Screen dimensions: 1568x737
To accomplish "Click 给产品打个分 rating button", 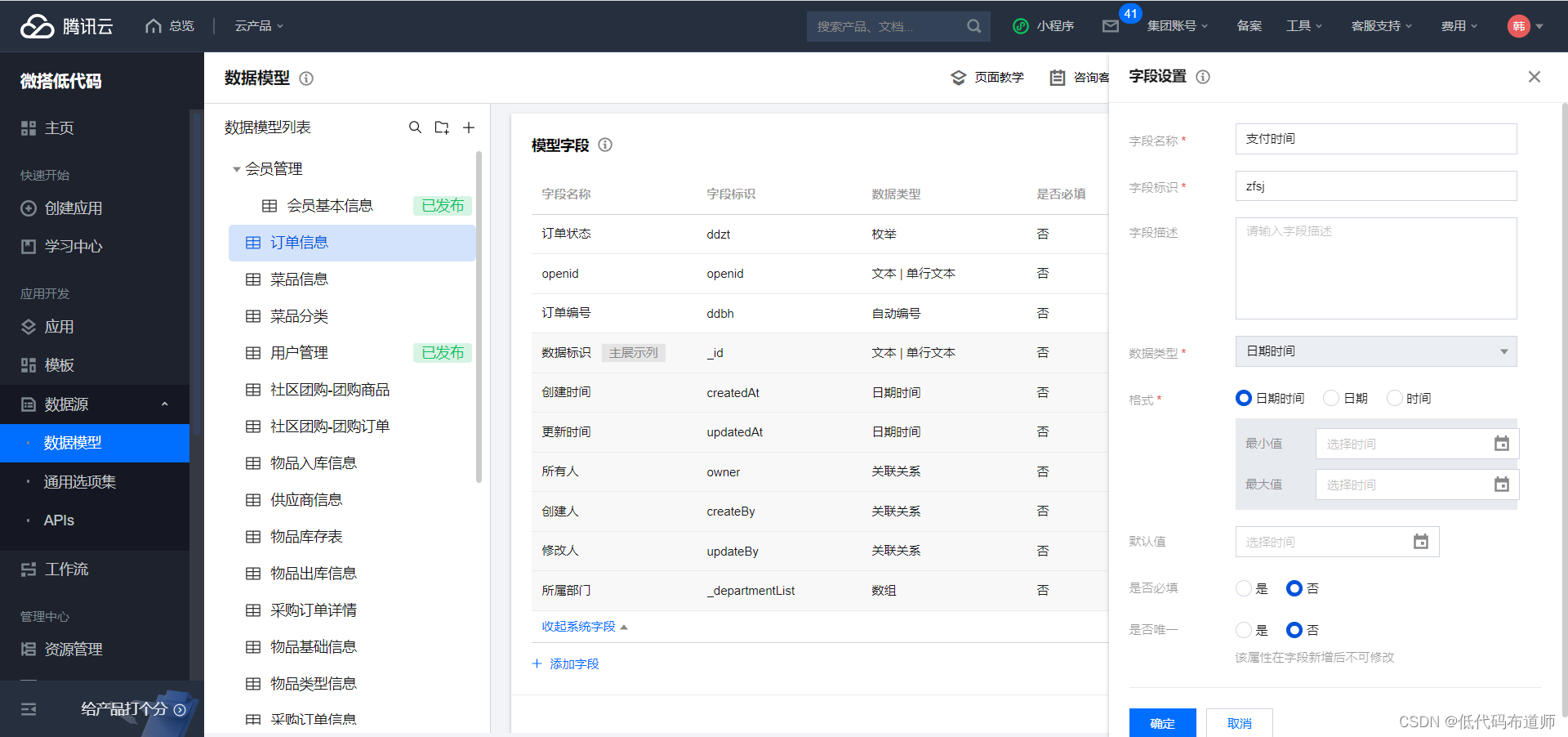I will (134, 709).
